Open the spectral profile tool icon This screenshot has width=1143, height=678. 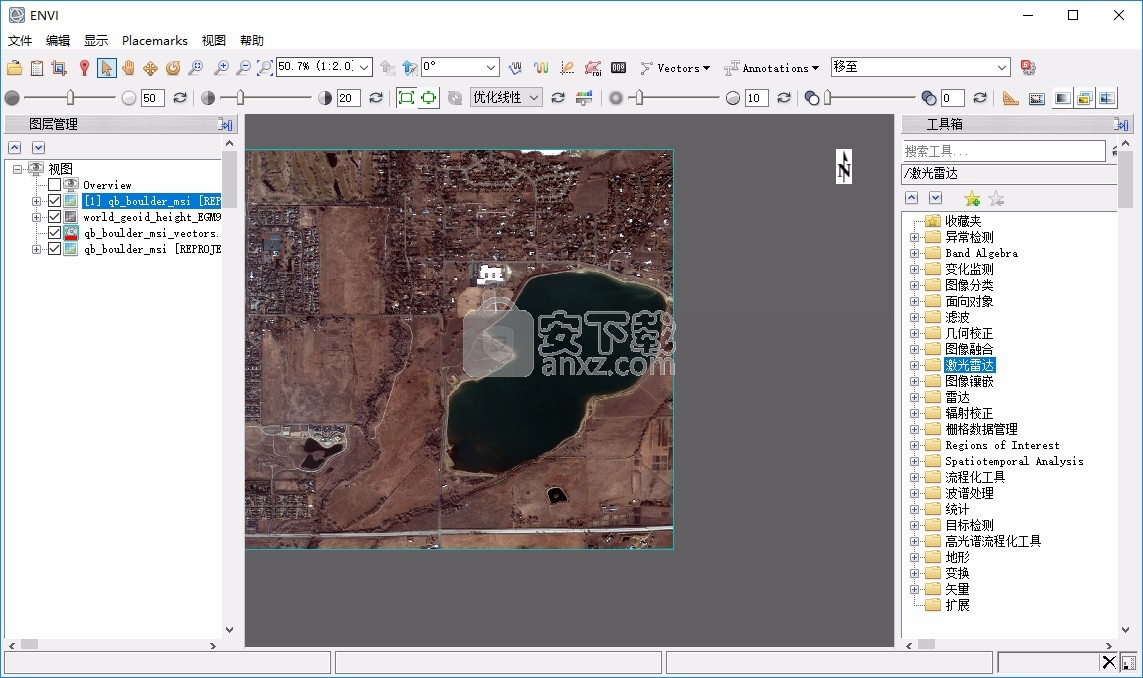tap(541, 68)
